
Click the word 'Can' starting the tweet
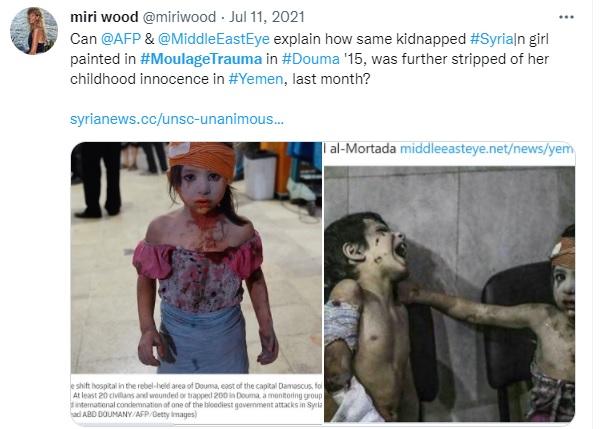point(83,39)
